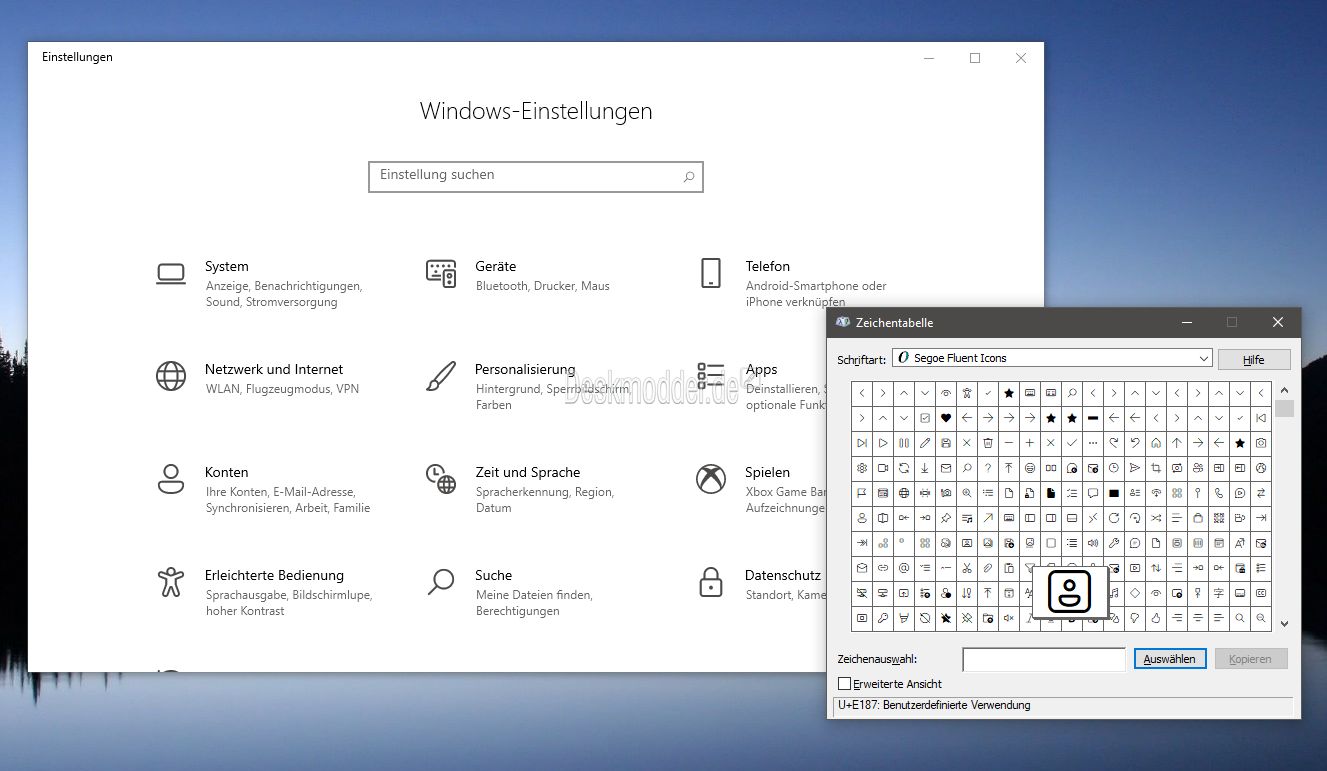Open Konten settings
This screenshot has width=1327, height=771.
pos(226,472)
